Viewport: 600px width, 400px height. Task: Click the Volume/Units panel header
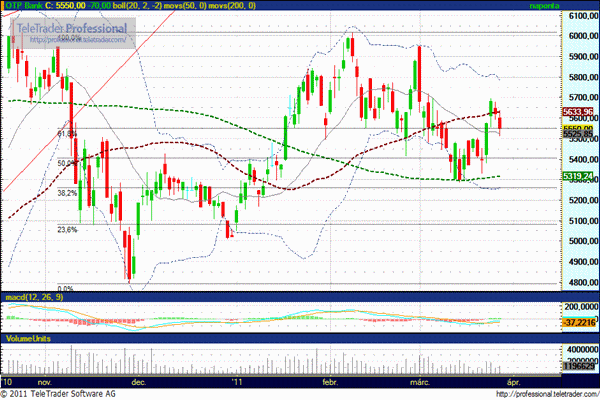27,340
